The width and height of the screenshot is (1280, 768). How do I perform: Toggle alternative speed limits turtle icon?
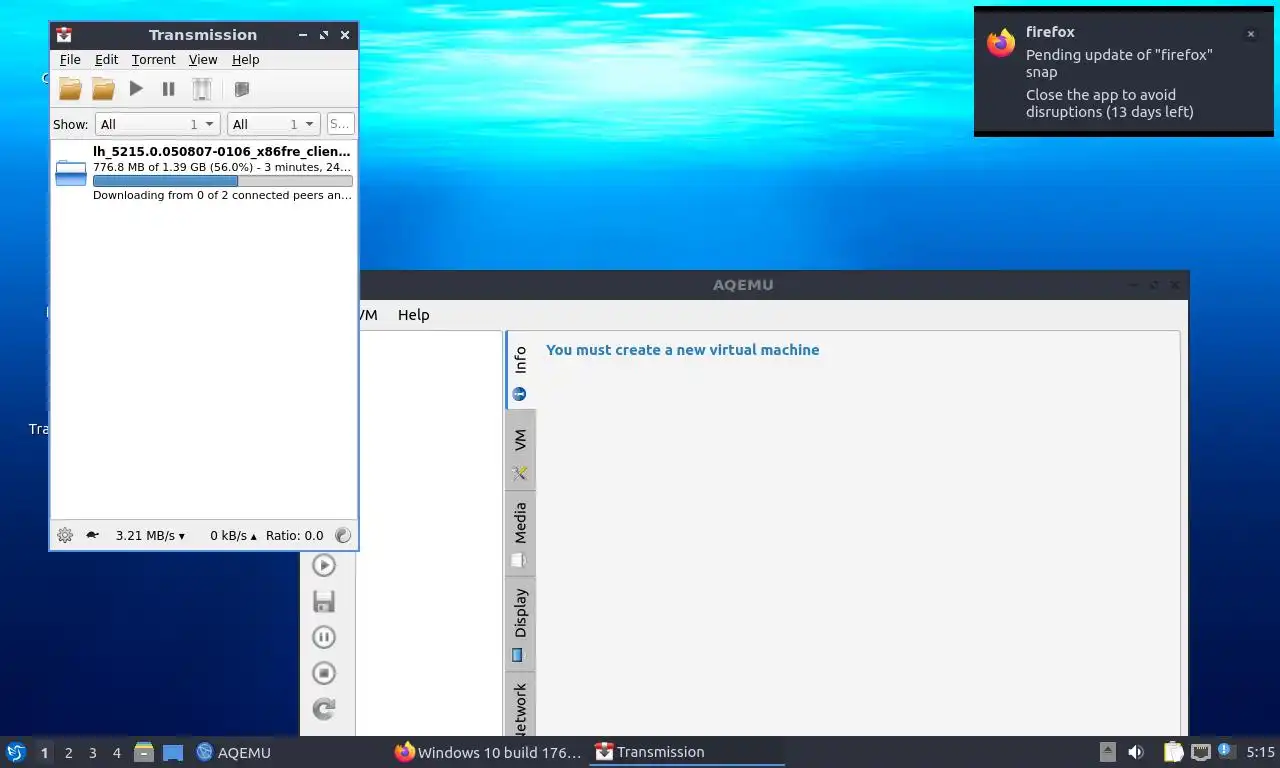(93, 535)
